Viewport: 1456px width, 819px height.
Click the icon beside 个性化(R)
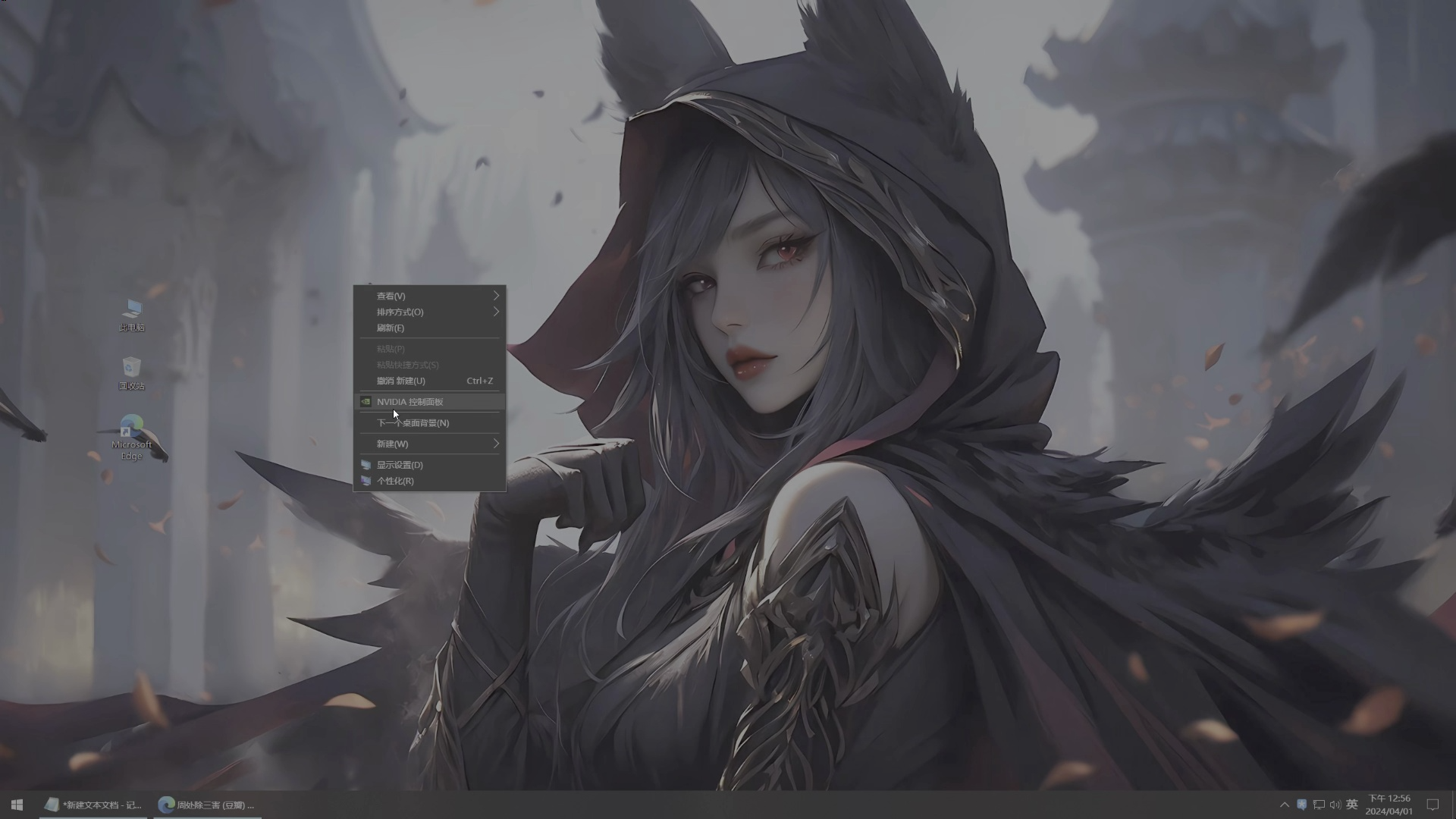click(366, 481)
